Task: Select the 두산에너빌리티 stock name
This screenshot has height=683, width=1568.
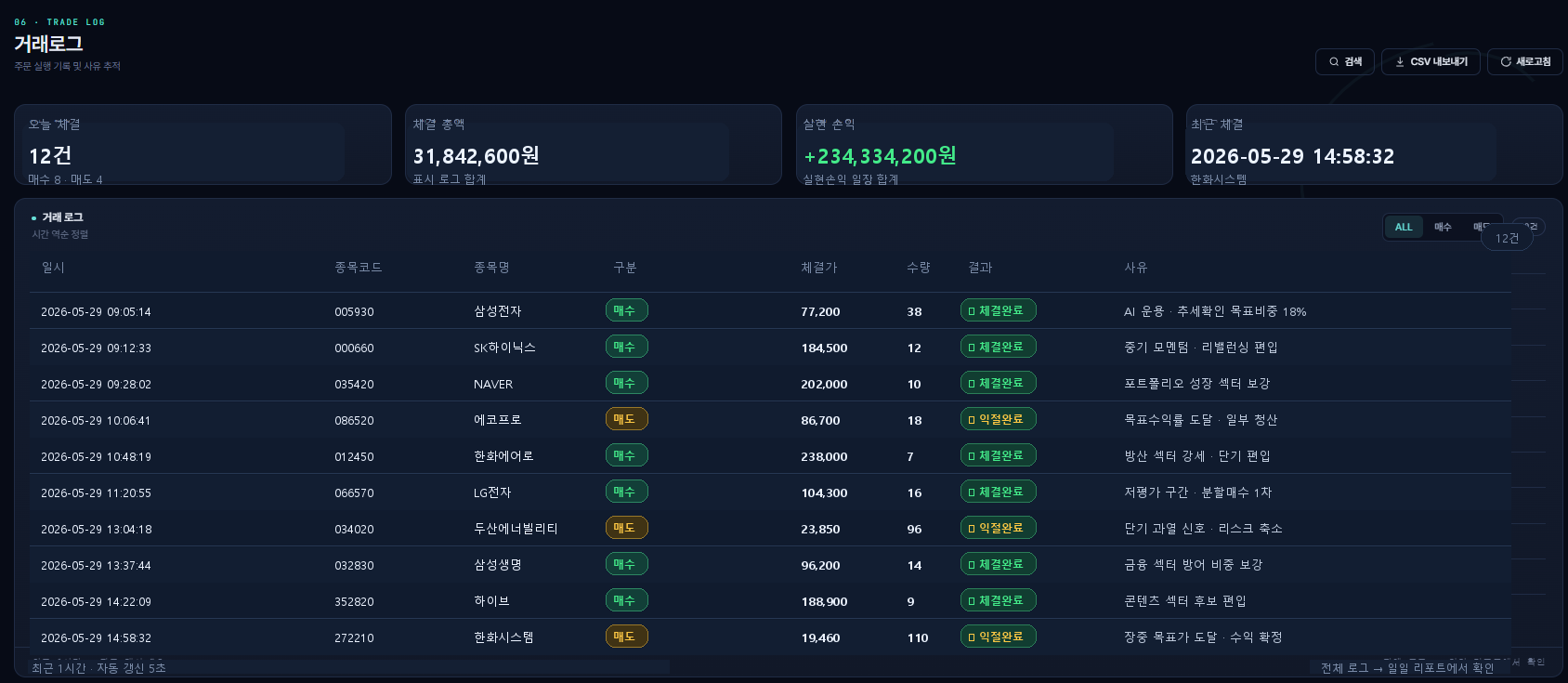Action: tap(516, 529)
